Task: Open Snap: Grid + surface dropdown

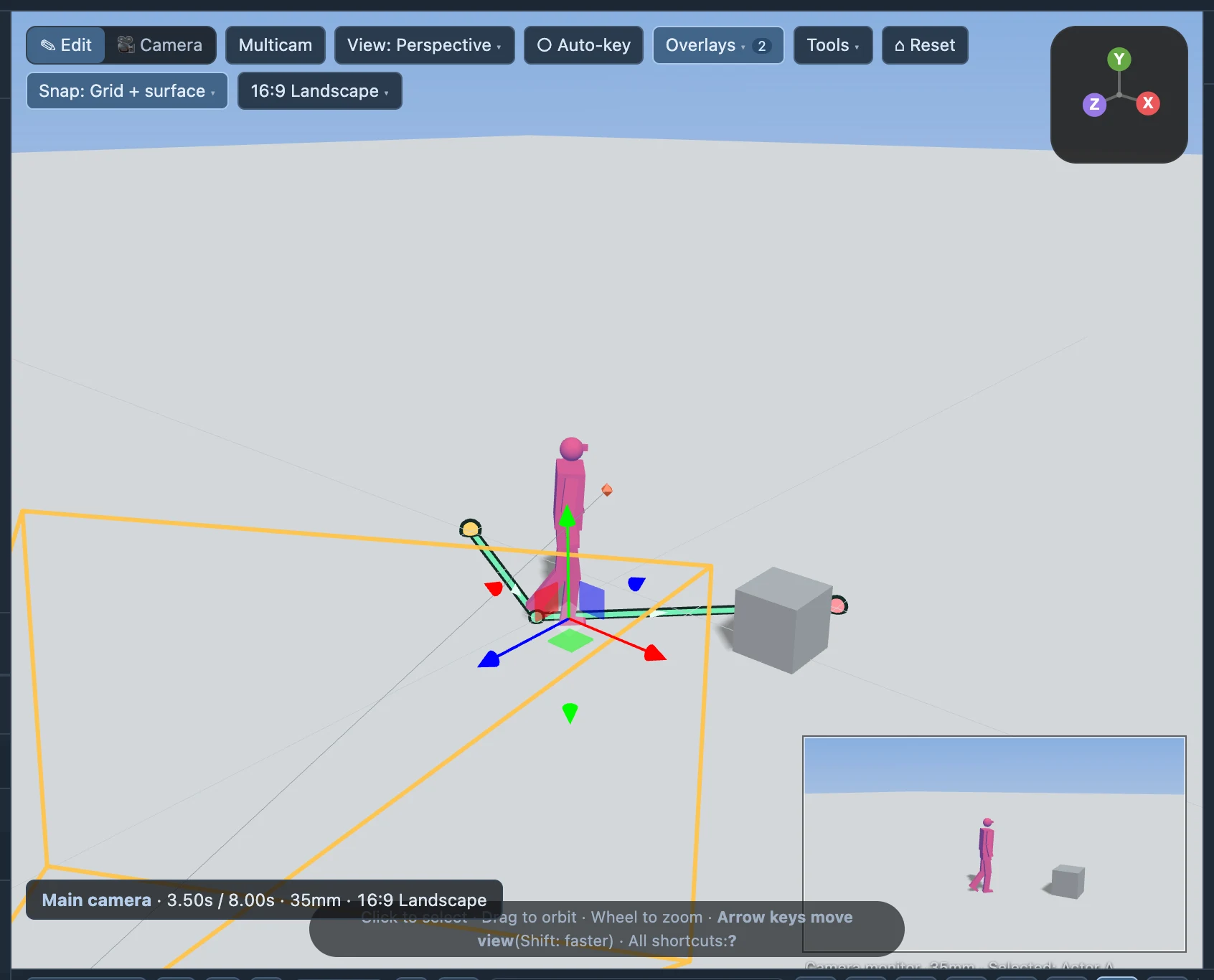Action: pyautogui.click(x=127, y=91)
